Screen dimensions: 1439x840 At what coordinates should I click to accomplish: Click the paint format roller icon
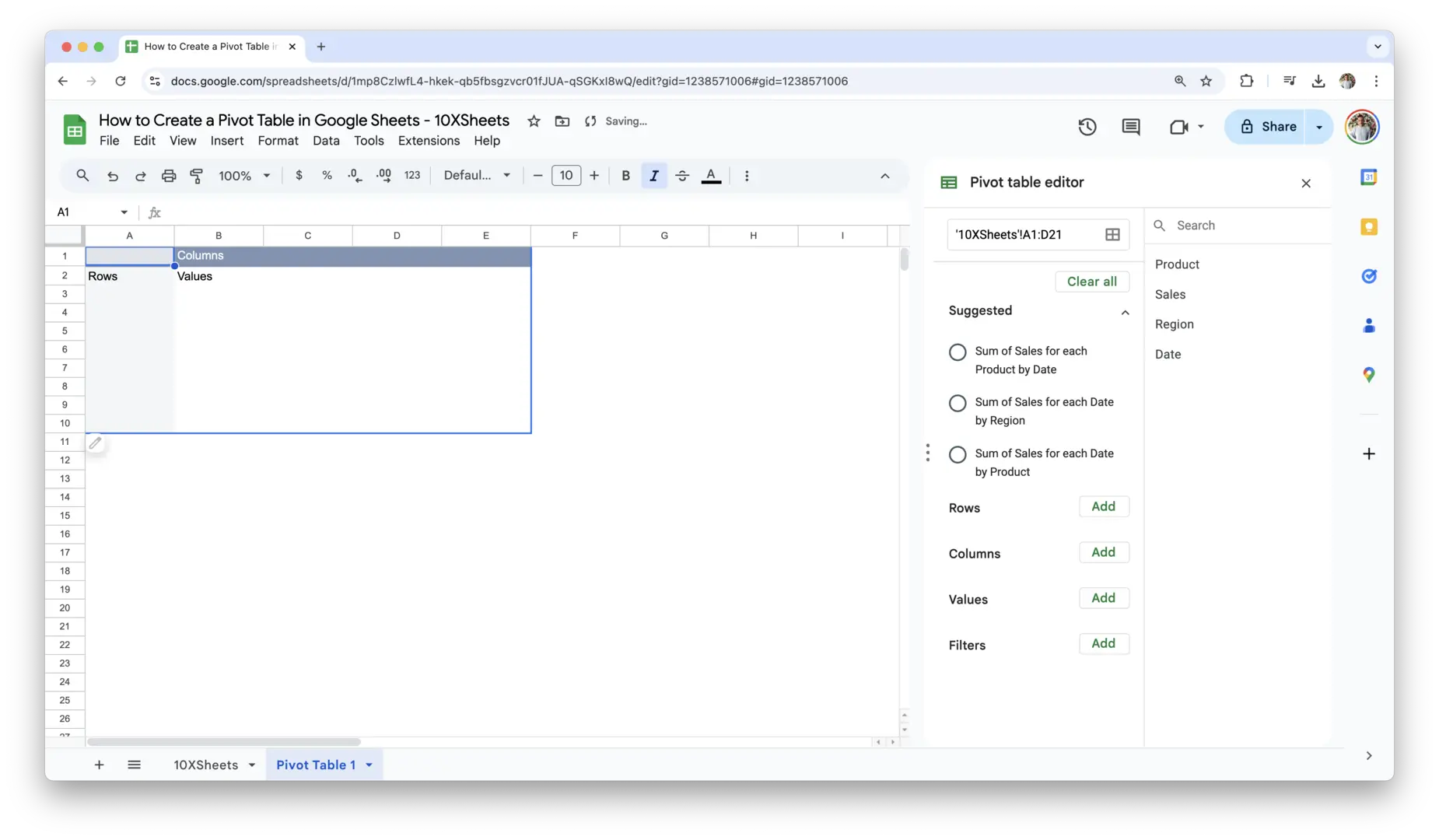point(197,176)
